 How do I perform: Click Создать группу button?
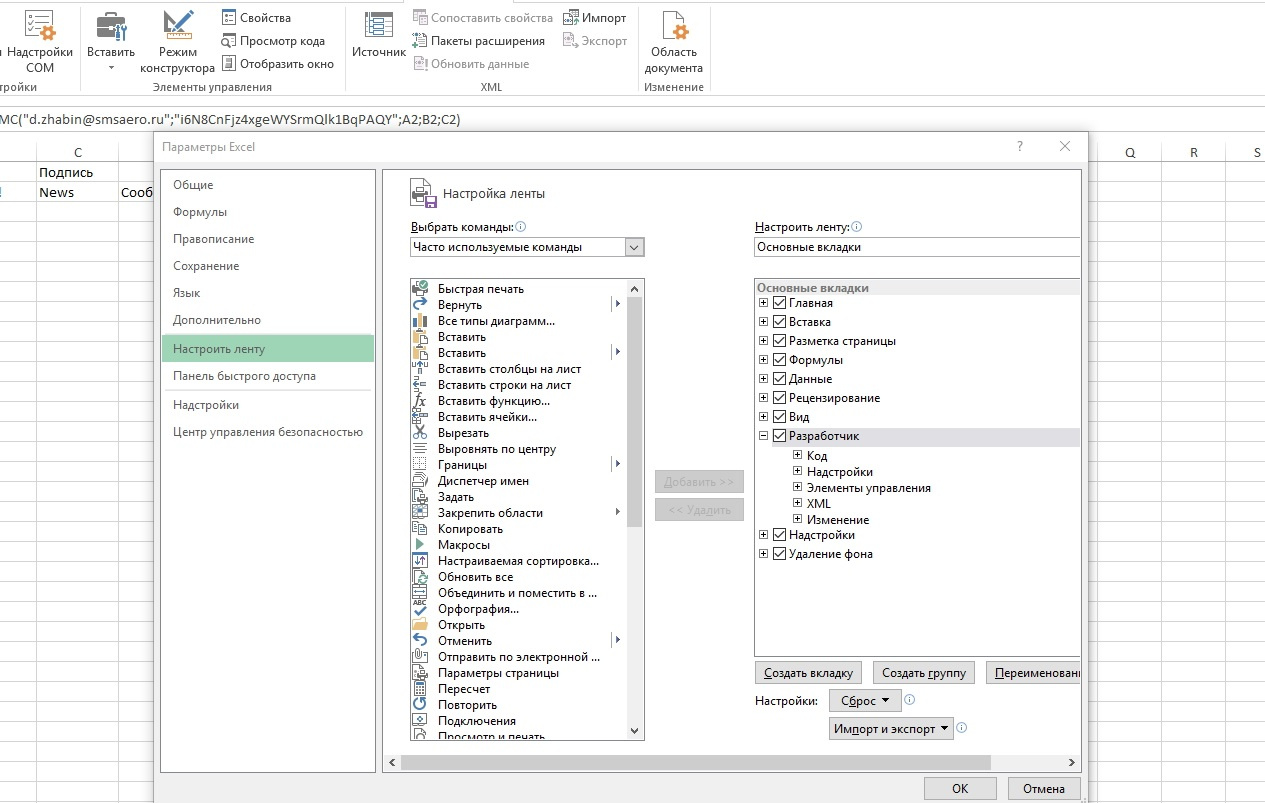click(x=924, y=673)
